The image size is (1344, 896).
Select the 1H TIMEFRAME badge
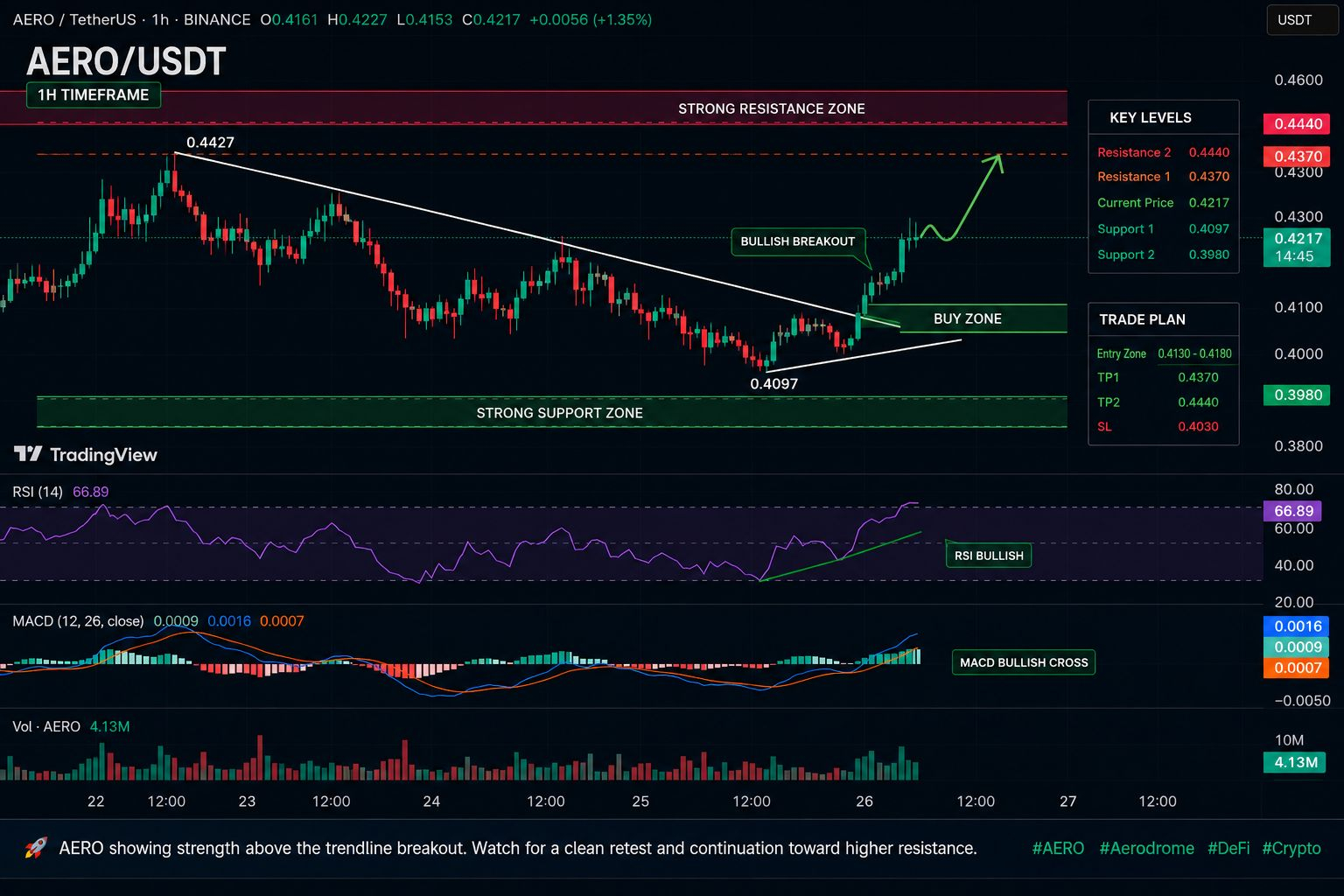click(94, 94)
